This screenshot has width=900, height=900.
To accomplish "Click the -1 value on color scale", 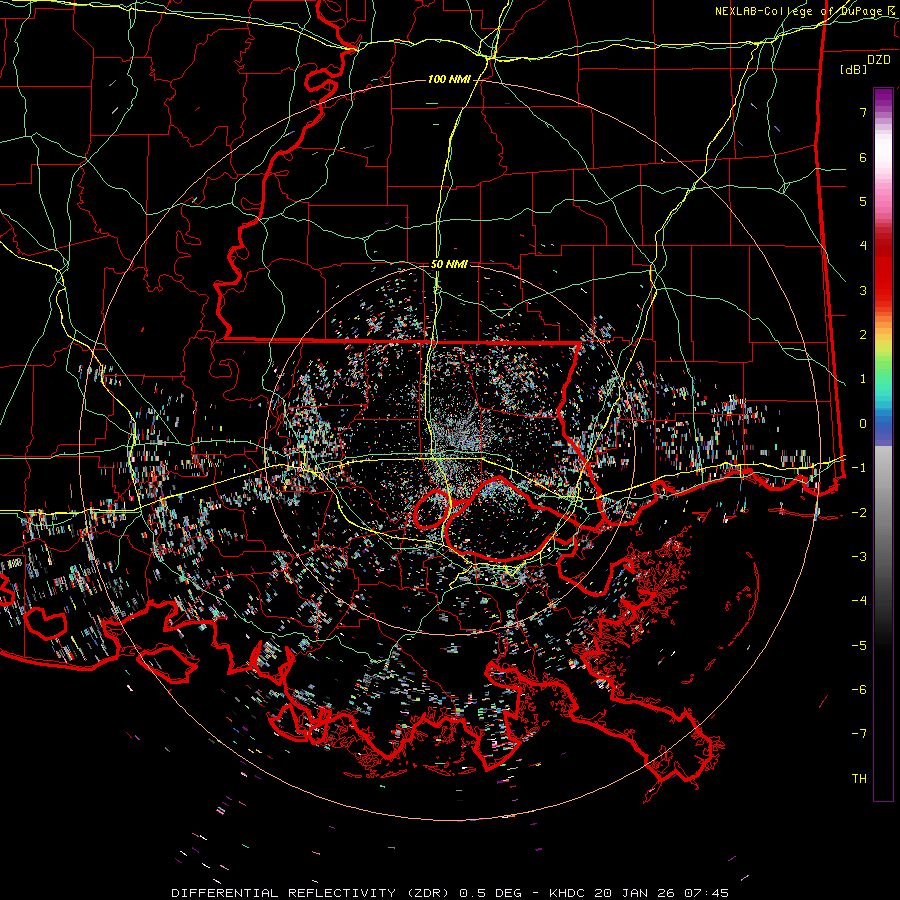I will 859,468.
